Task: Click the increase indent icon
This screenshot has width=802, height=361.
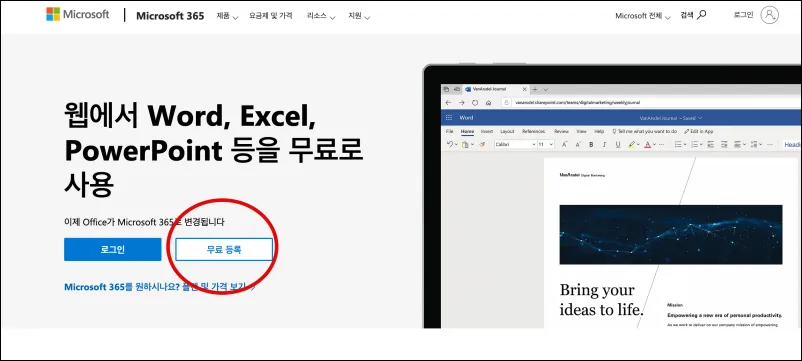Action: (724, 145)
